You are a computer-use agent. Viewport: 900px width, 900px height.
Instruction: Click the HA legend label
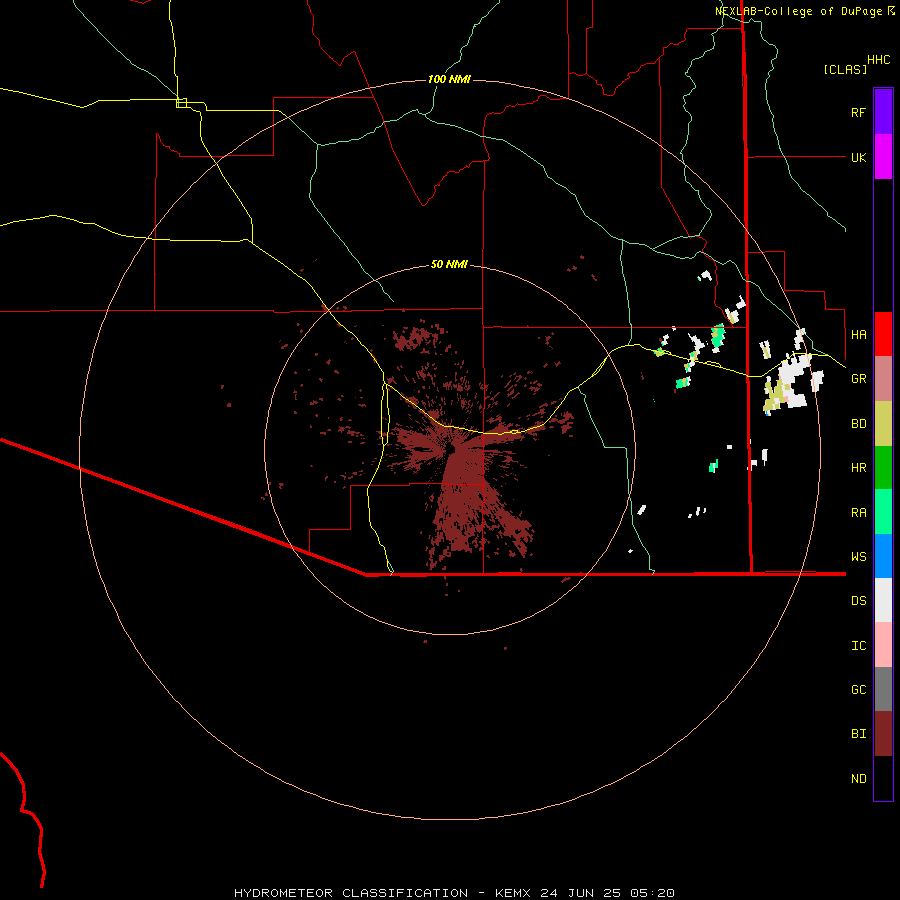858,334
